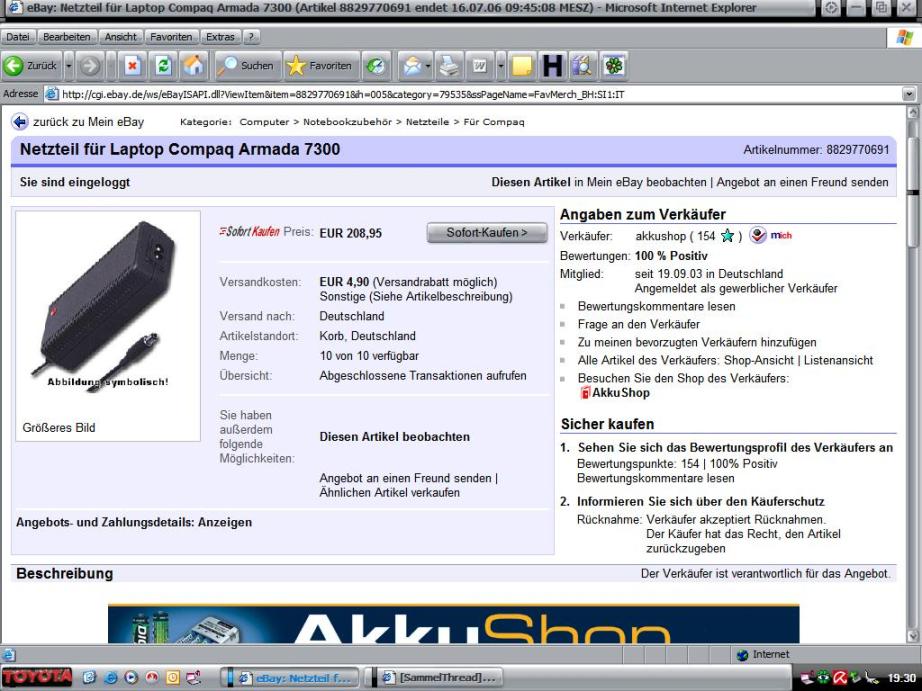The image size is (922, 691).
Task: Open the Ansicht menu
Action: click(x=121, y=36)
